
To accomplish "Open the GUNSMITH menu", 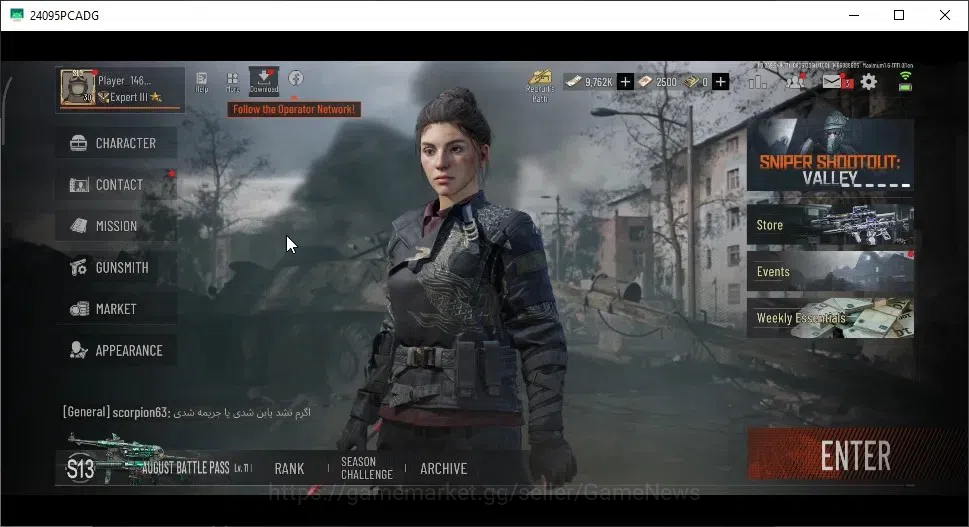I will 116,268.
